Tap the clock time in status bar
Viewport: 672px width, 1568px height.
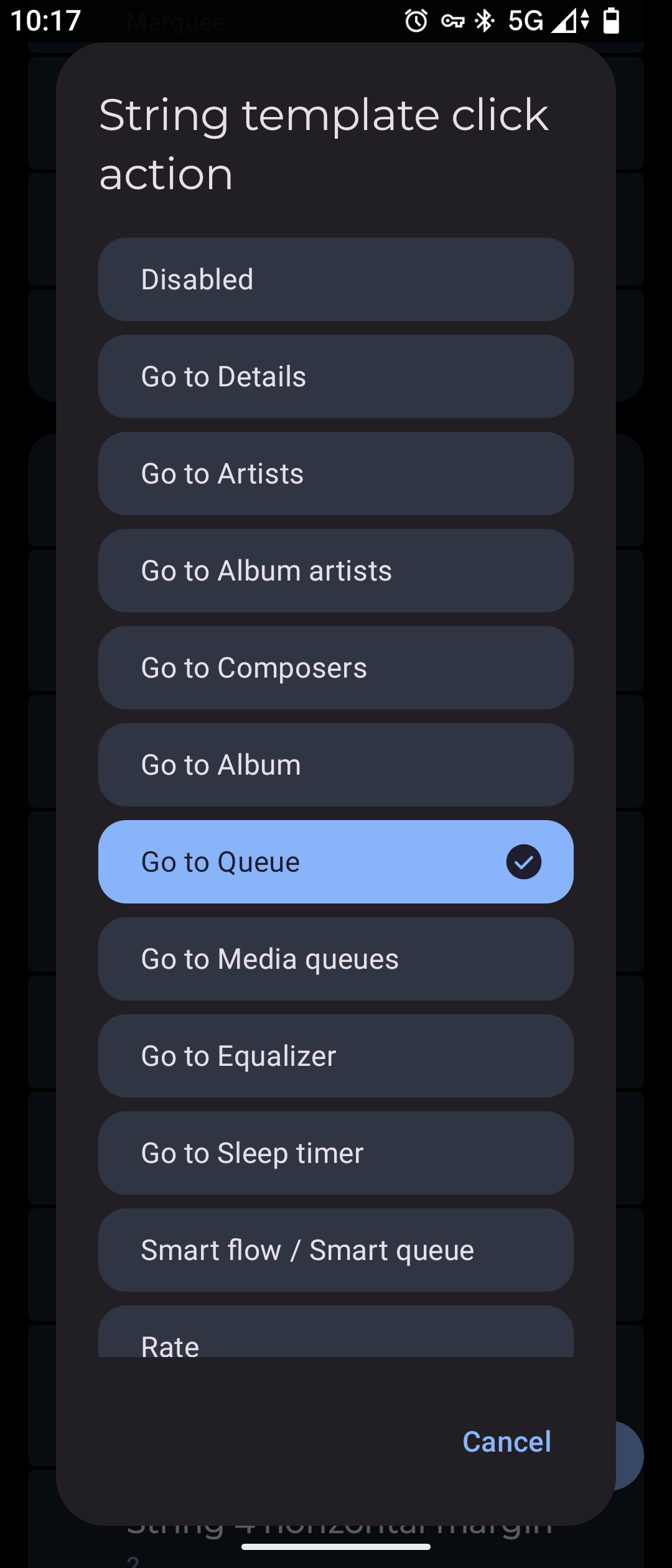pos(46,21)
